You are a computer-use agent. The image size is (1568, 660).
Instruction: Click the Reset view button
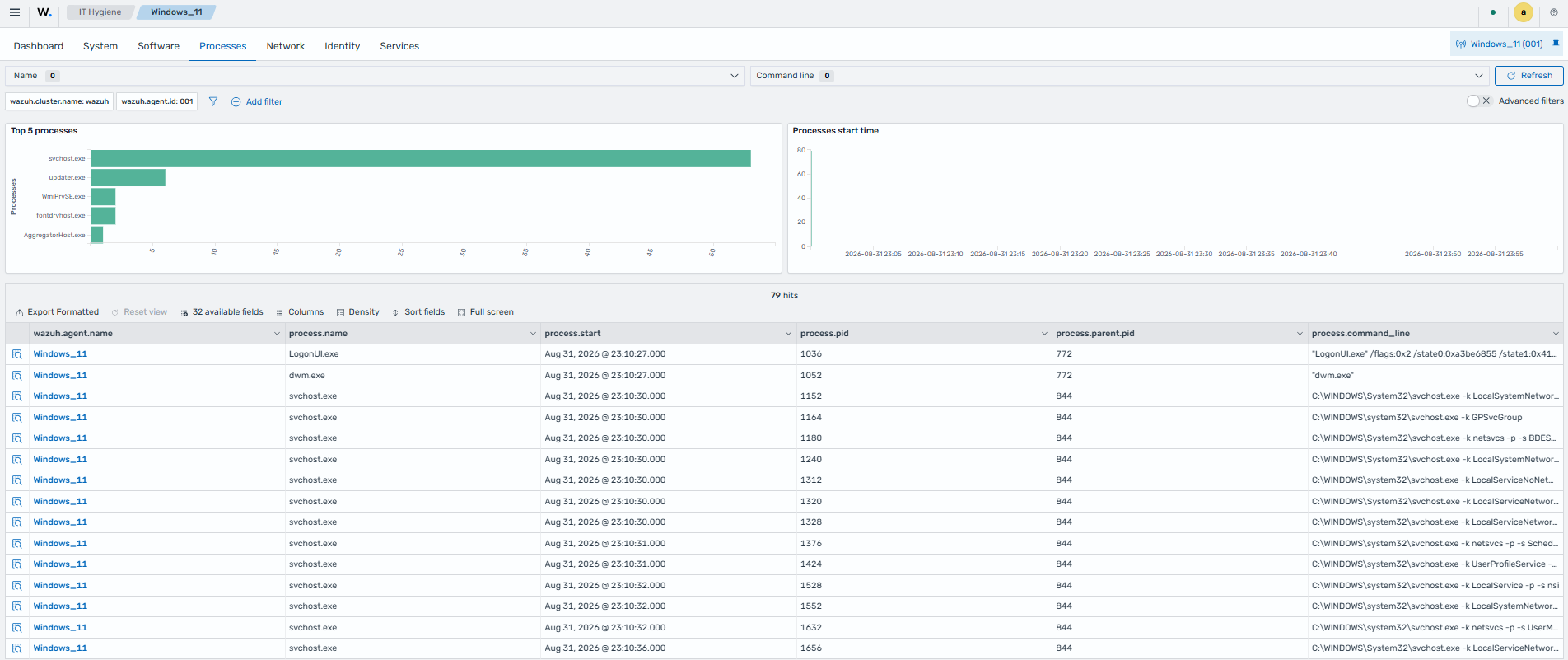tap(139, 312)
